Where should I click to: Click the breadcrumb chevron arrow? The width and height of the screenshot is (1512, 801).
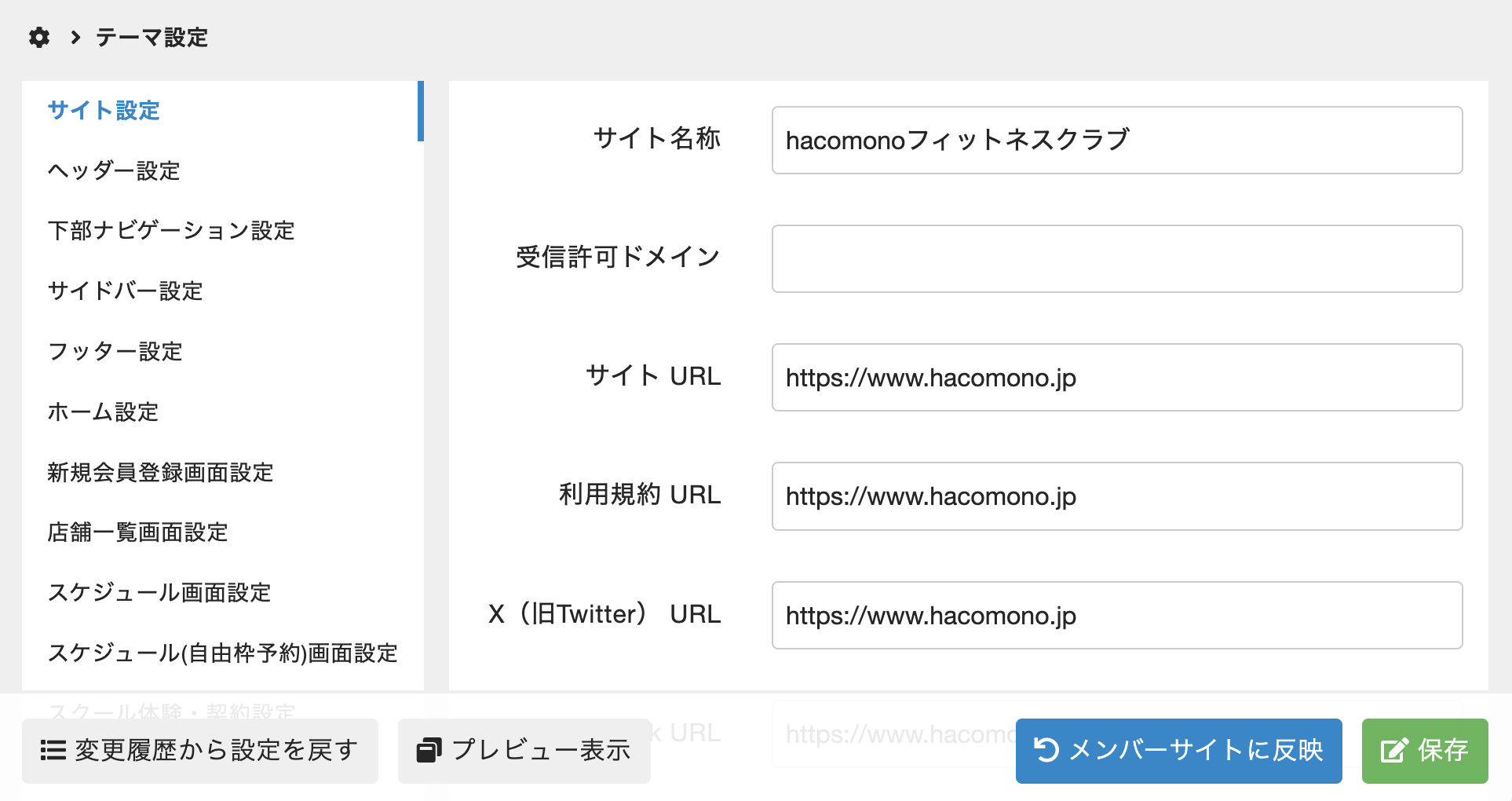click(x=75, y=37)
